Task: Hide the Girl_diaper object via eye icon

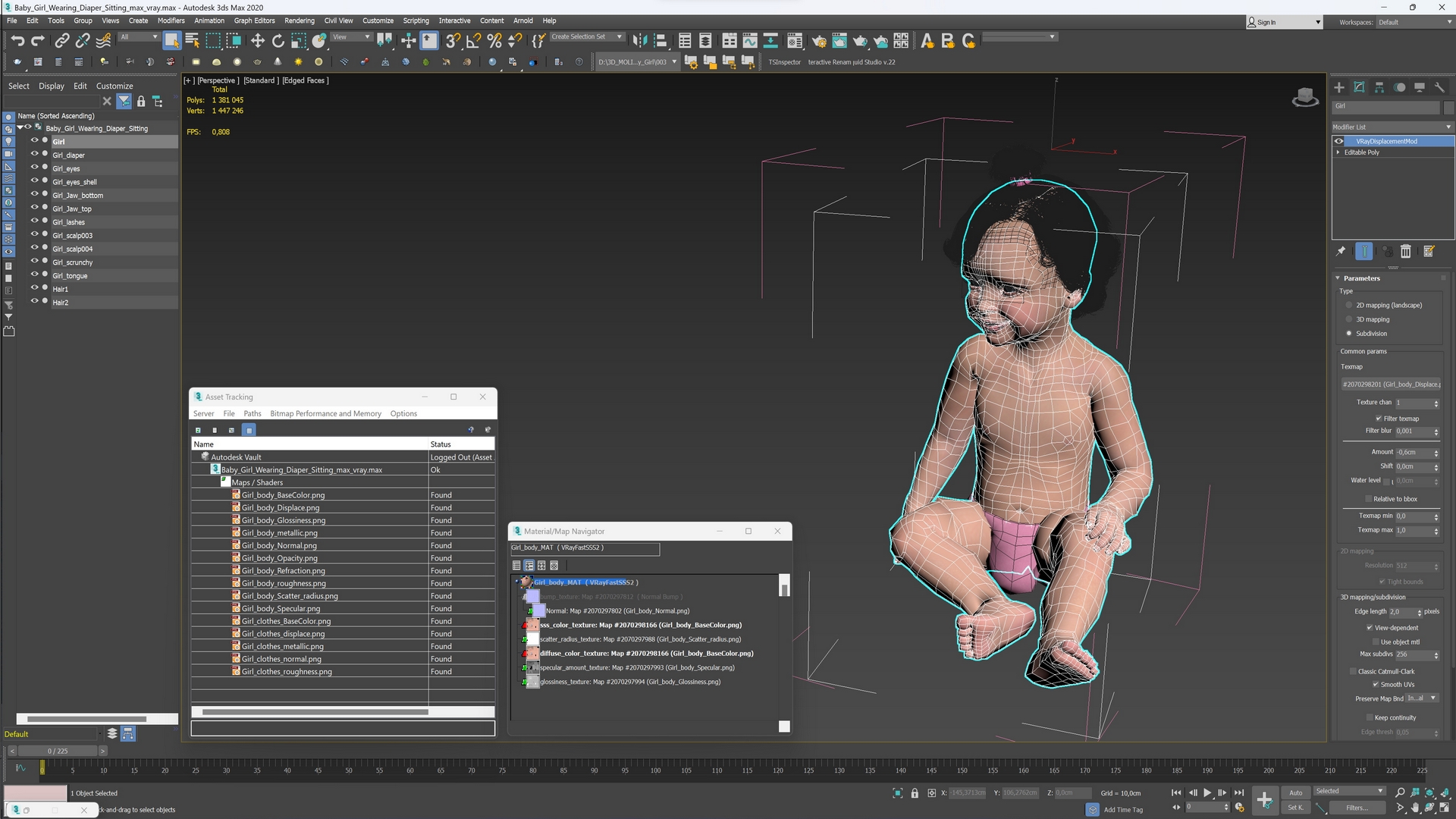Action: (x=34, y=155)
